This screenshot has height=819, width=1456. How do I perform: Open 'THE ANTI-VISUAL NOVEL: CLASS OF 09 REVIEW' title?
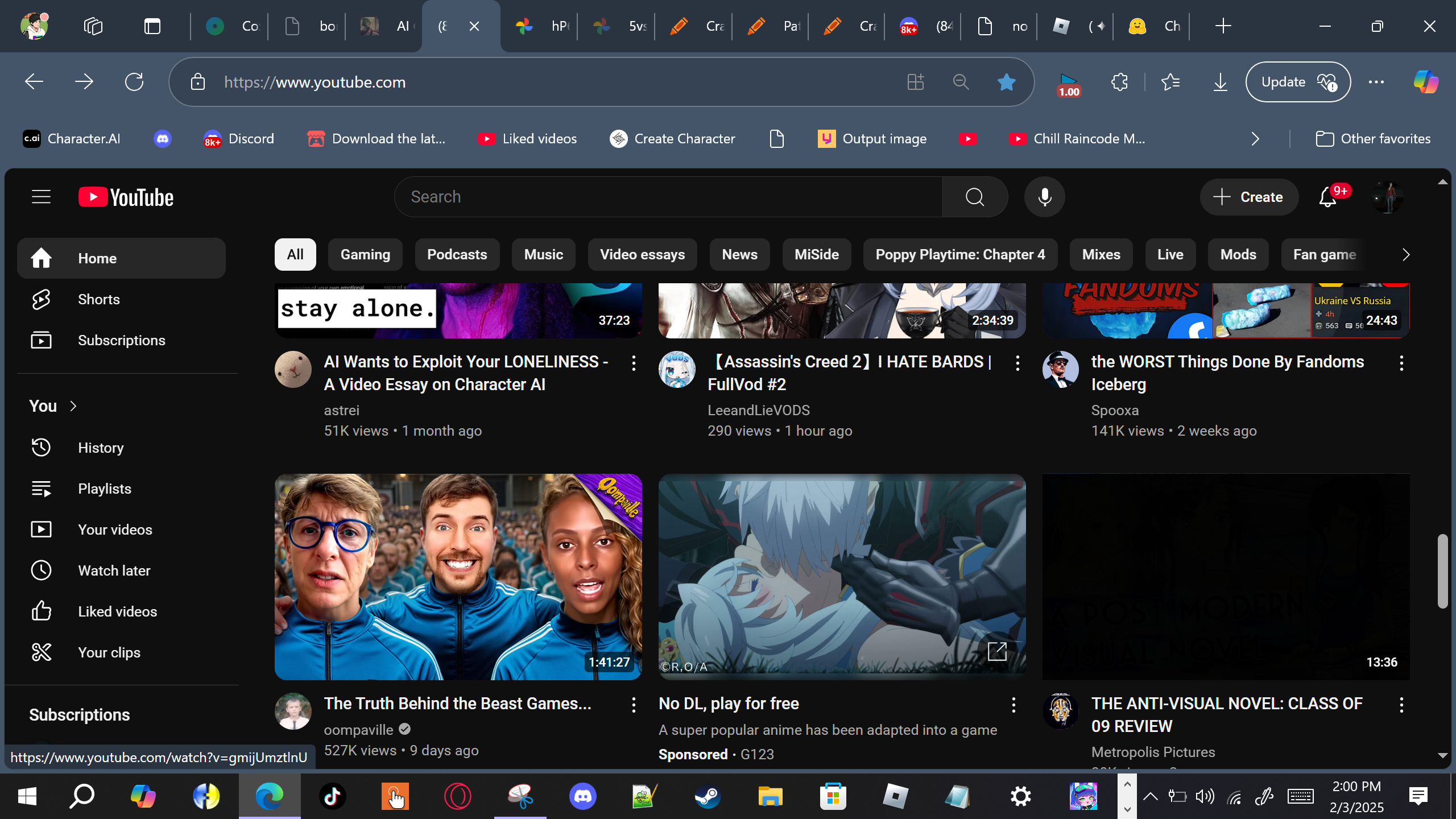[x=1227, y=715]
